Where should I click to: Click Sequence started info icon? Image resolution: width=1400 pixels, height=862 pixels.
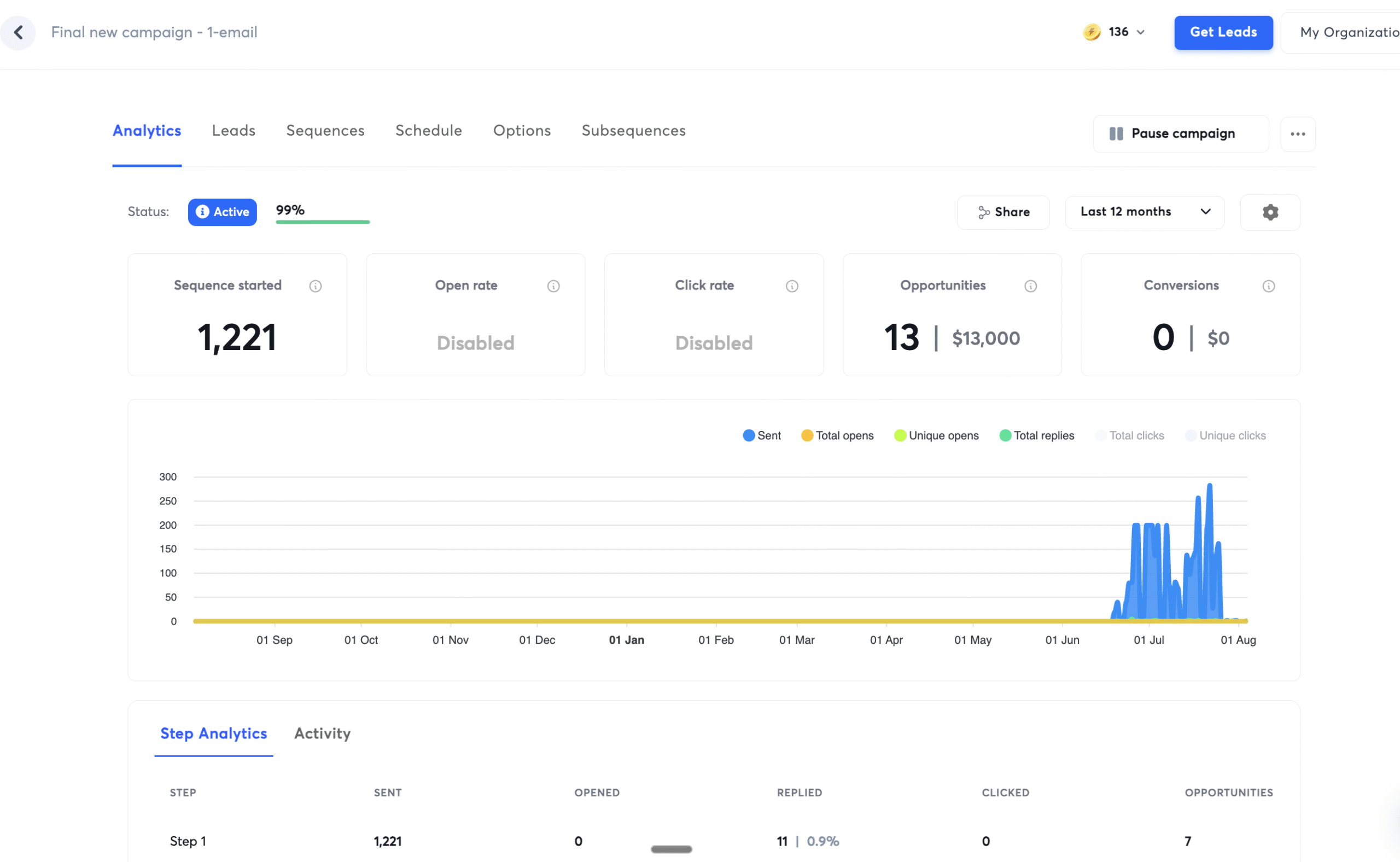click(315, 286)
